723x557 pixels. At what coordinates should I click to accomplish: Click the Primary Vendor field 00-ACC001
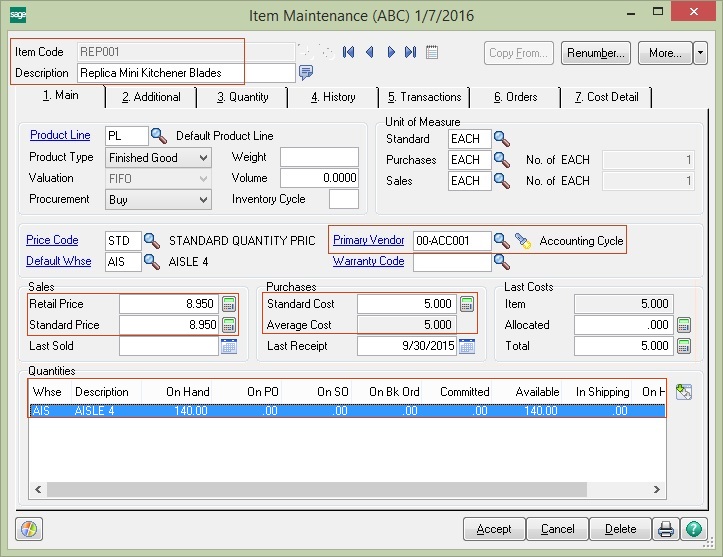[452, 241]
